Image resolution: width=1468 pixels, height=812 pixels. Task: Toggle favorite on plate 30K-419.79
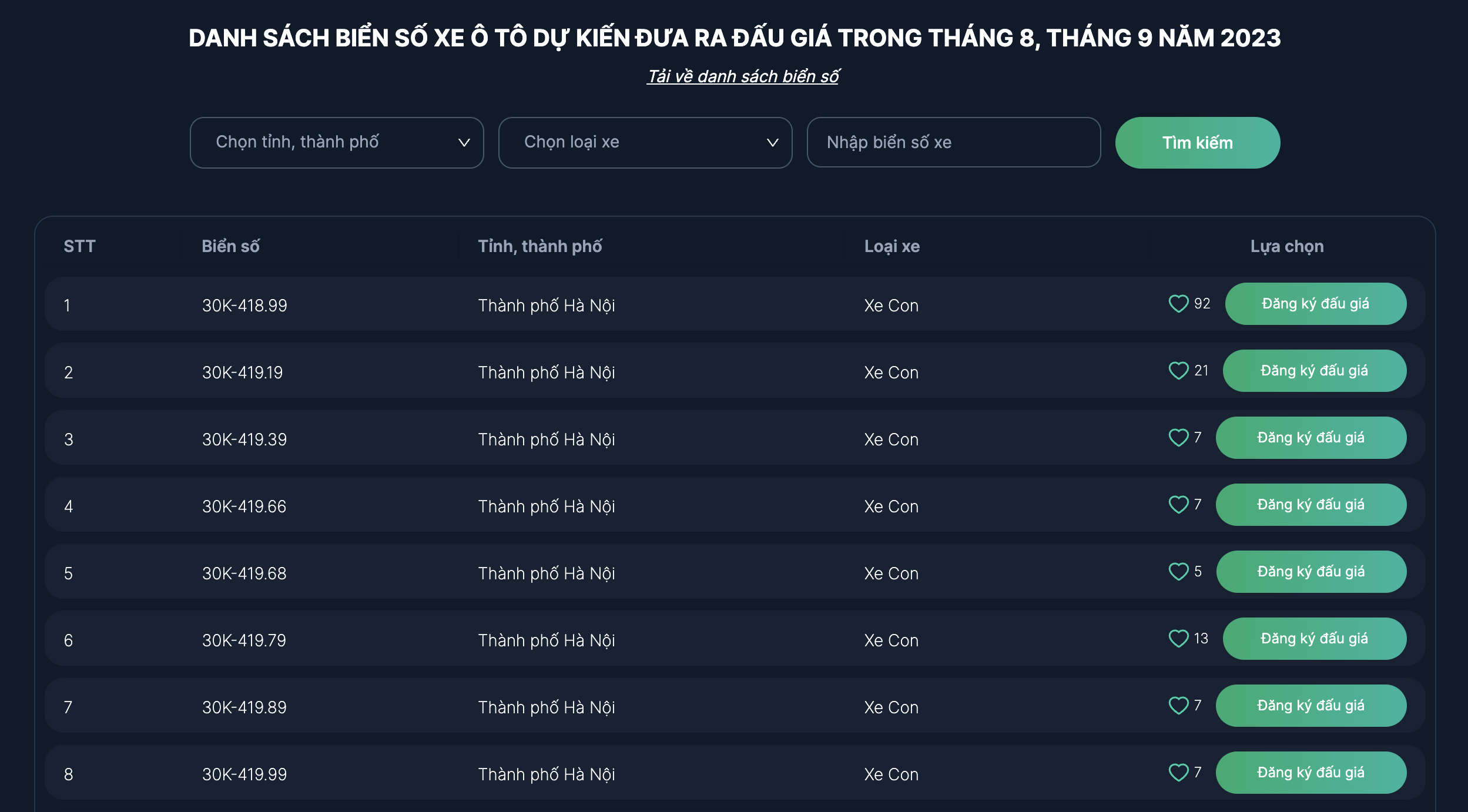click(1178, 639)
